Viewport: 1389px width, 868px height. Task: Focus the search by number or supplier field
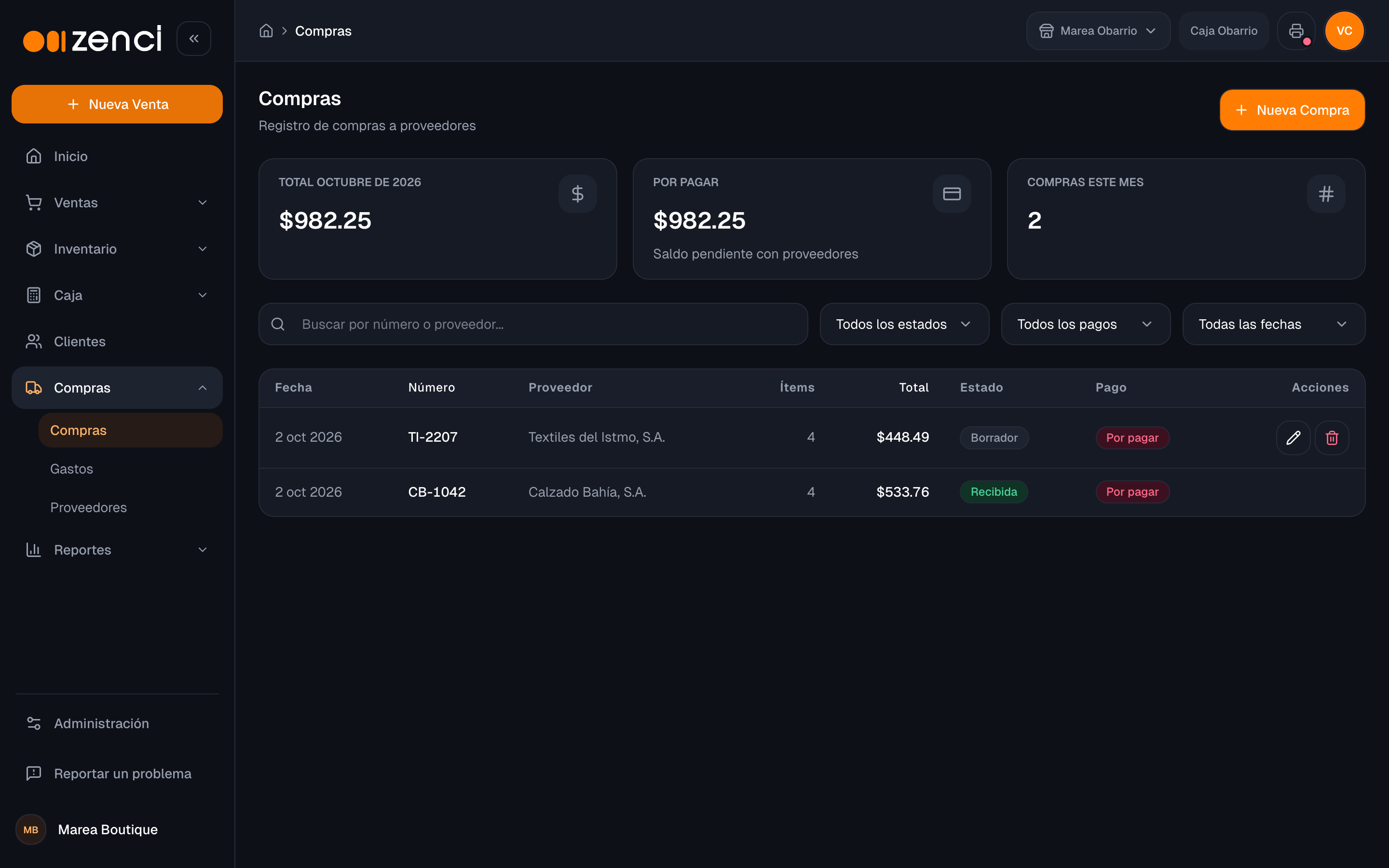point(533,325)
